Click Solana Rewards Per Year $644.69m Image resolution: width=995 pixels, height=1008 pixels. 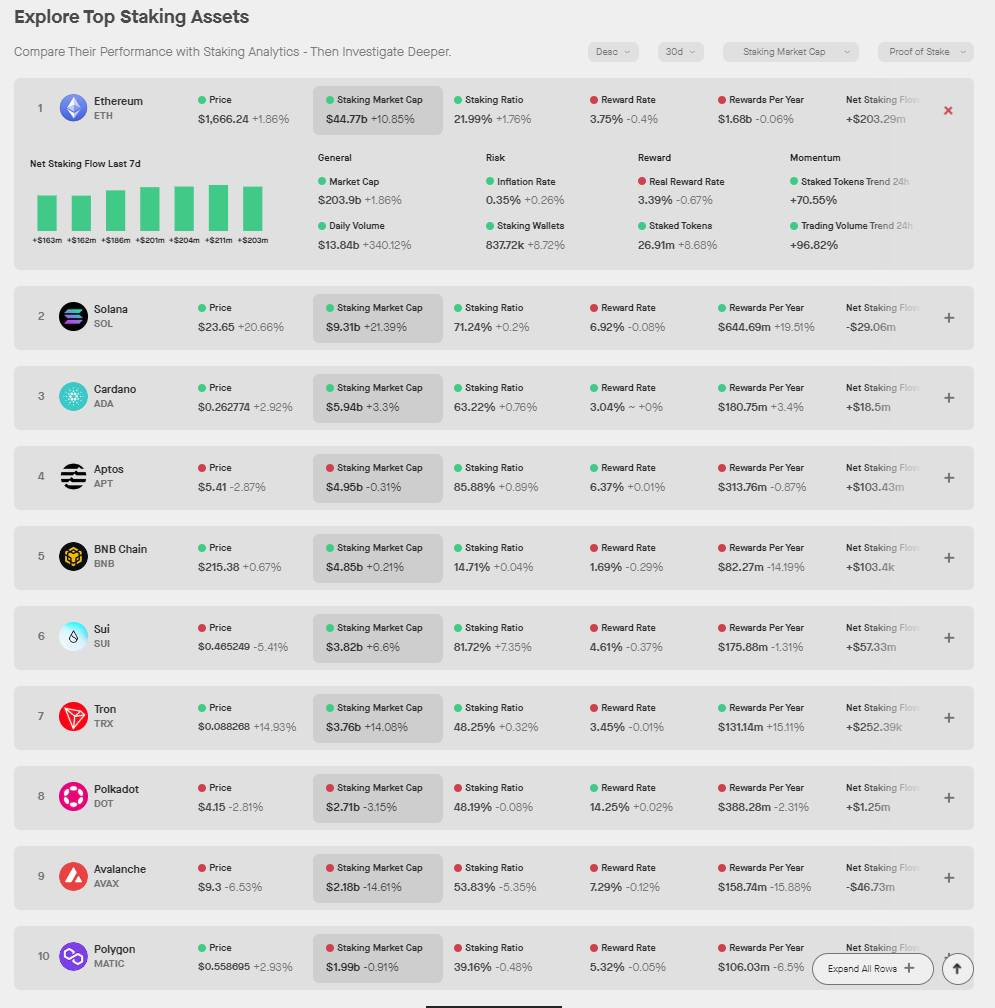(744, 327)
